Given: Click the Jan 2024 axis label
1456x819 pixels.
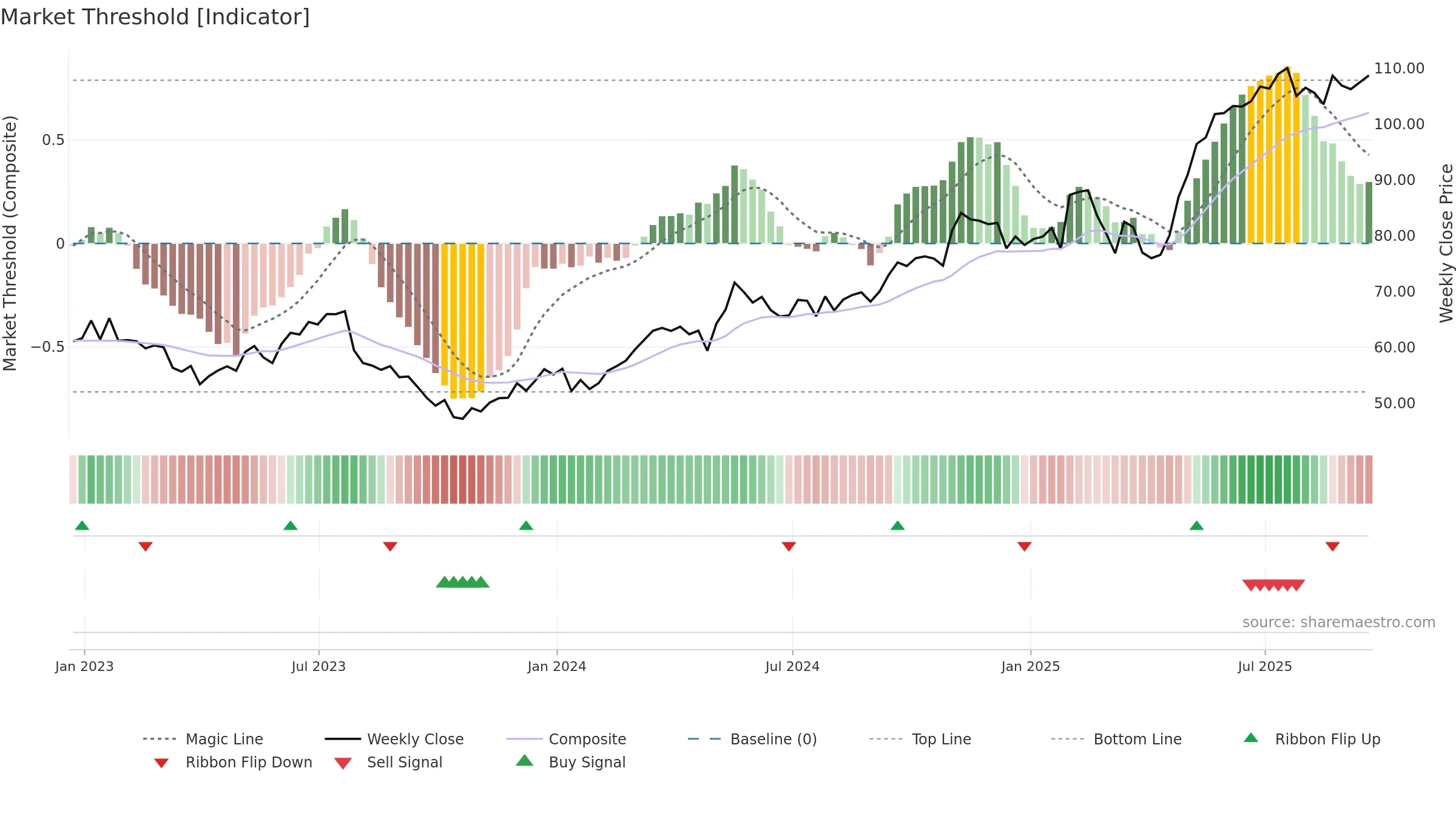Looking at the screenshot, I should click(557, 666).
